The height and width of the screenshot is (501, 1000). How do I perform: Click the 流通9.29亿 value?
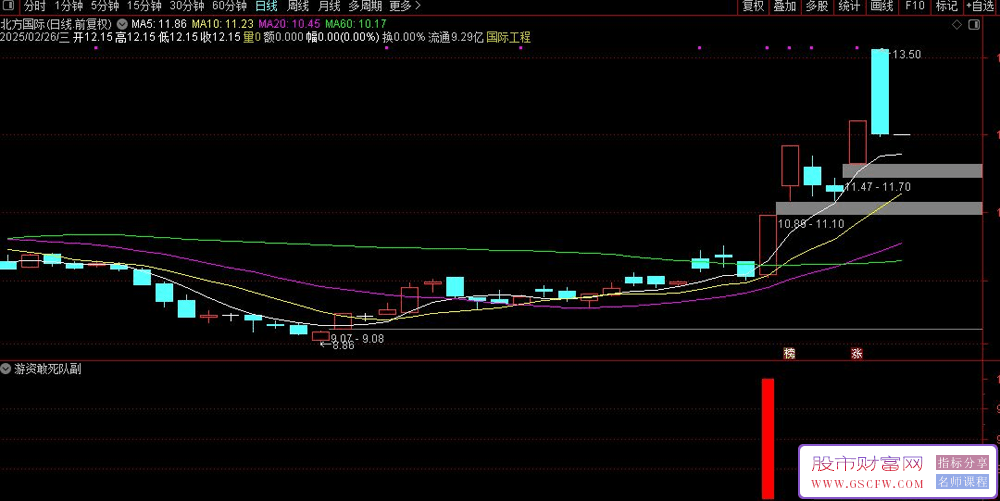[455, 37]
